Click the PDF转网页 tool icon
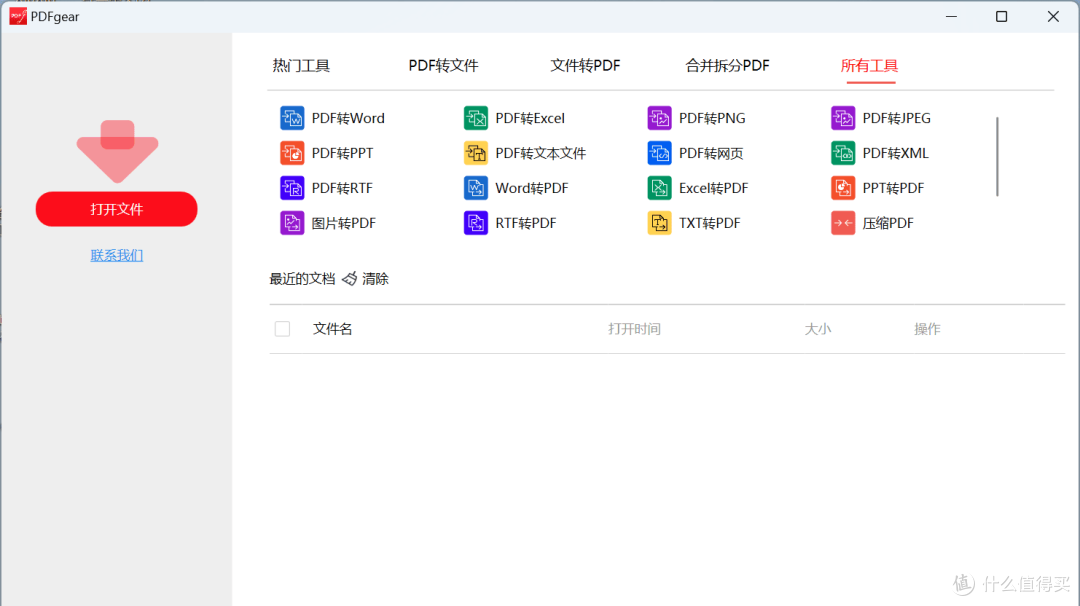The image size is (1080, 606). [x=659, y=153]
